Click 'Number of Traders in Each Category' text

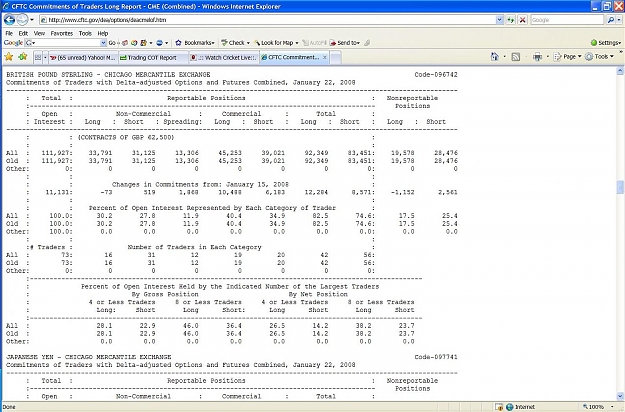pos(195,247)
